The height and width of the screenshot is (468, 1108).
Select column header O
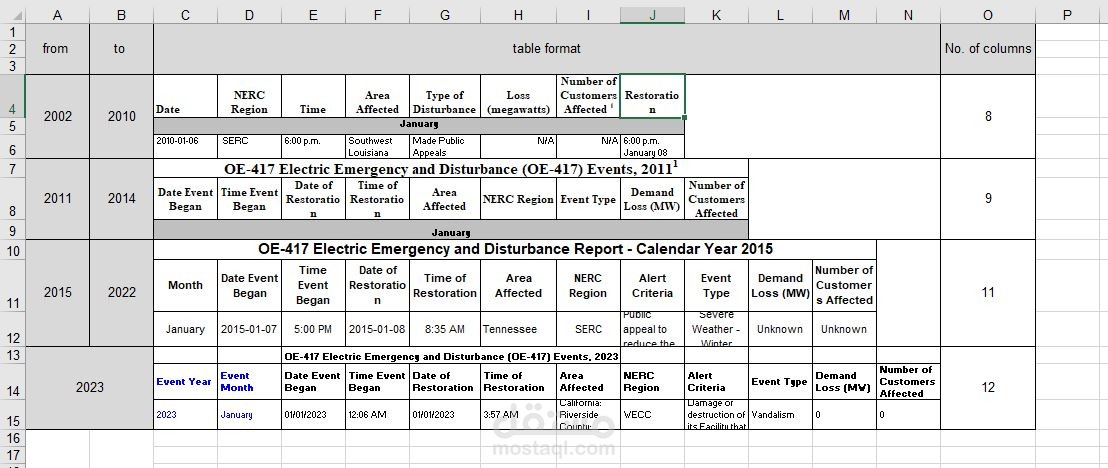987,15
